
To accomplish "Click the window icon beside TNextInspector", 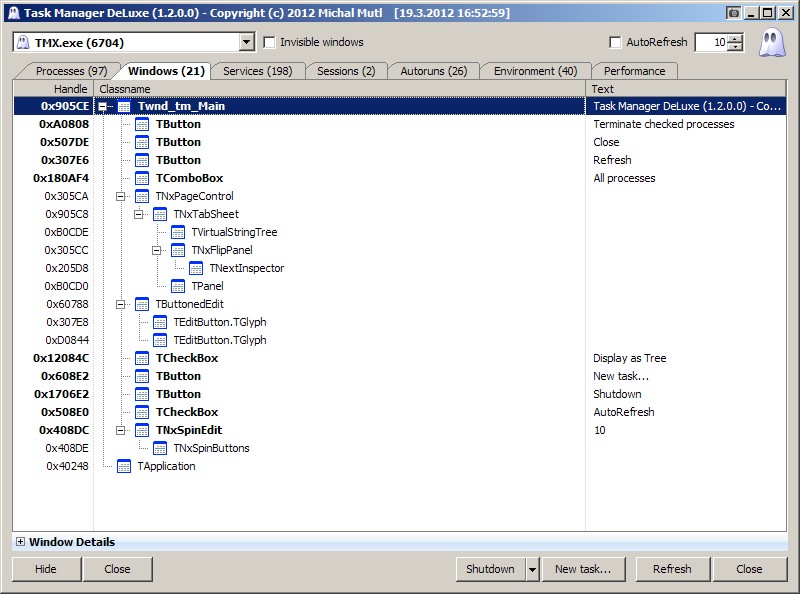I will pos(195,268).
